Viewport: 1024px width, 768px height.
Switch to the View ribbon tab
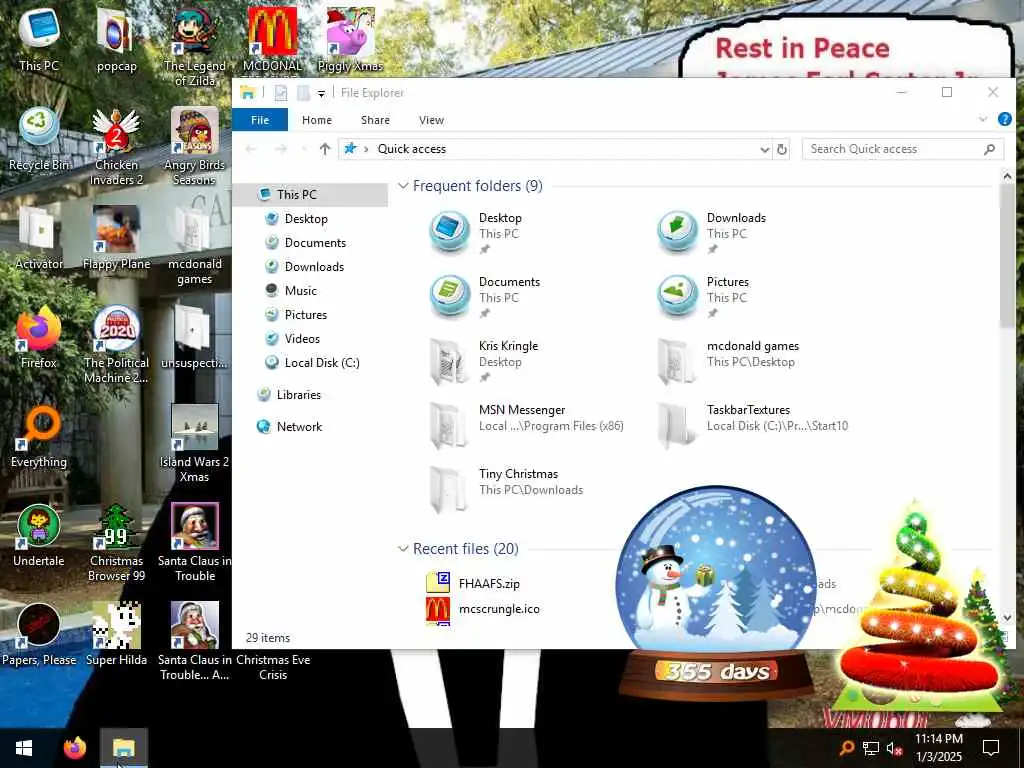(431, 120)
